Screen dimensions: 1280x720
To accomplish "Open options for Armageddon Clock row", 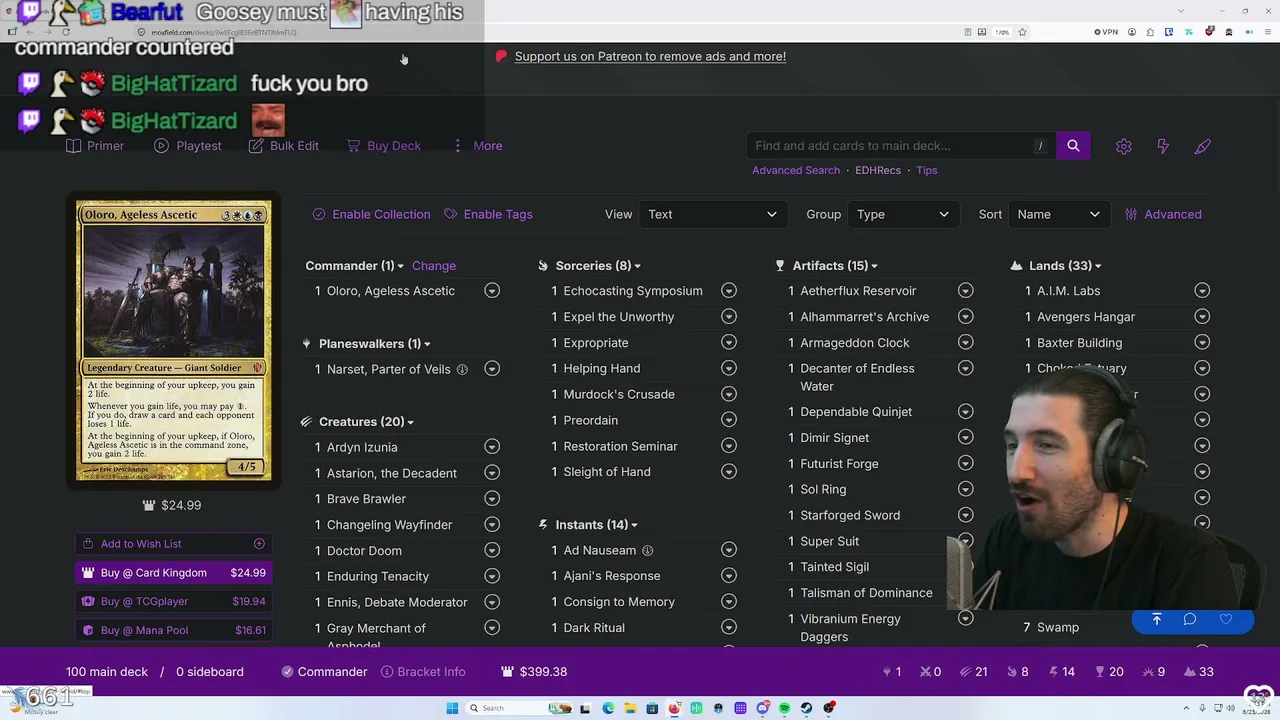I will [x=966, y=343].
